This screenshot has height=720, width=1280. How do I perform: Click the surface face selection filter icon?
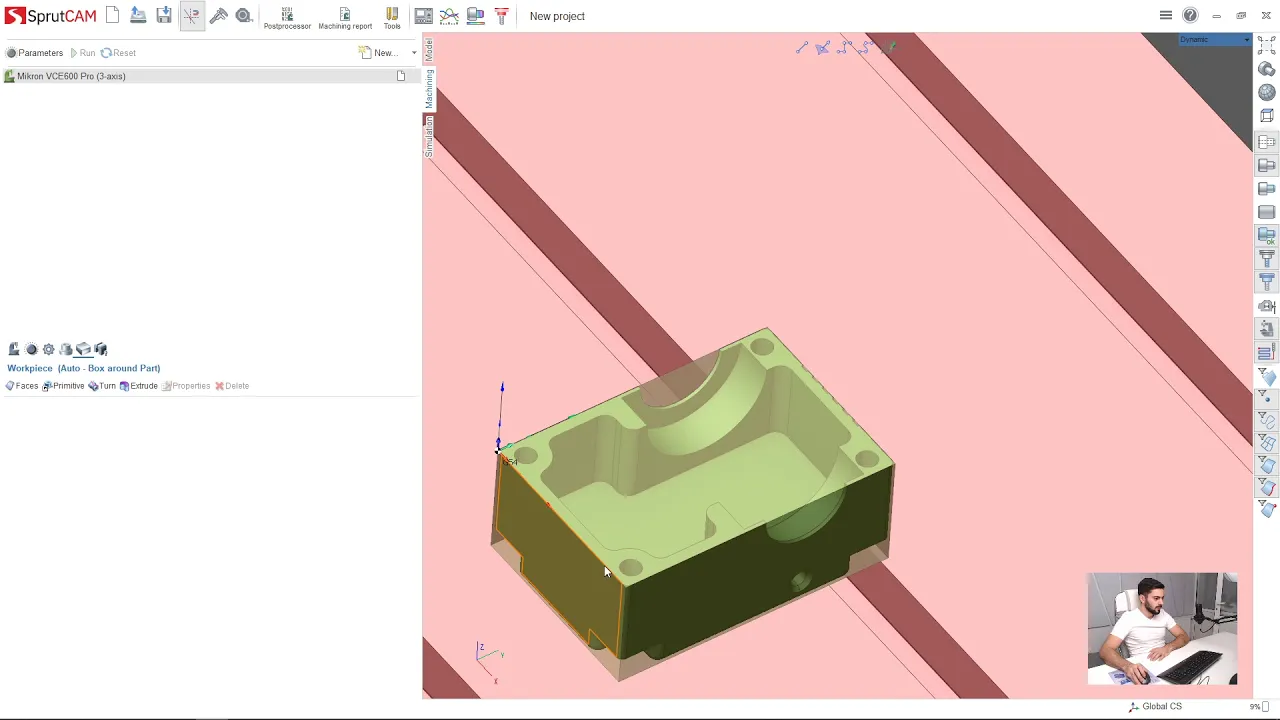[1267, 465]
